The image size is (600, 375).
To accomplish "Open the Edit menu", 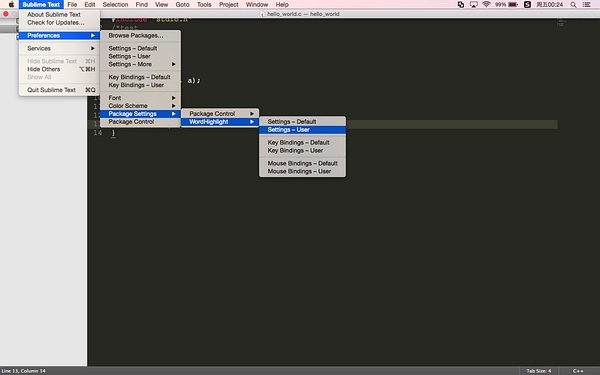I will pyautogui.click(x=90, y=5).
